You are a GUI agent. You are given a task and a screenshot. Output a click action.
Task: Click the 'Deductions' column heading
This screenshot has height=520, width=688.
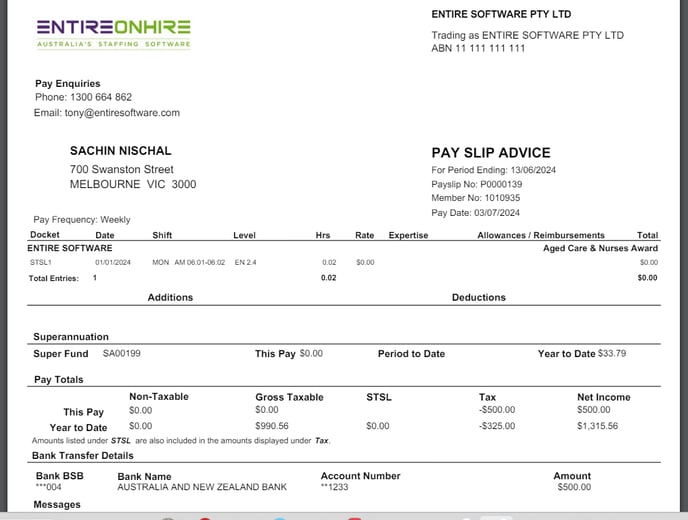[x=479, y=298]
